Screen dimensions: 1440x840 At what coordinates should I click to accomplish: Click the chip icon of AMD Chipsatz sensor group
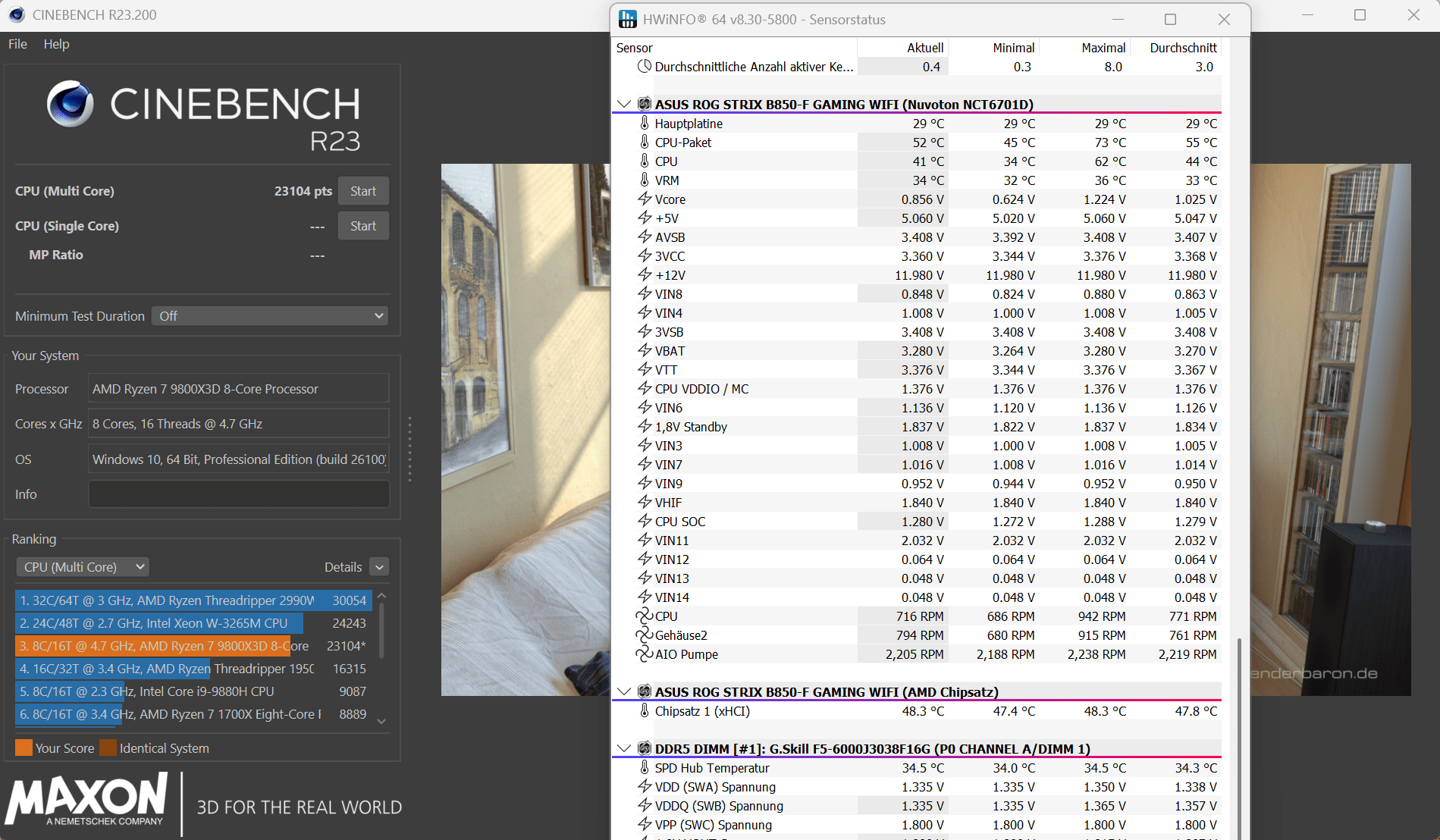[x=645, y=691]
